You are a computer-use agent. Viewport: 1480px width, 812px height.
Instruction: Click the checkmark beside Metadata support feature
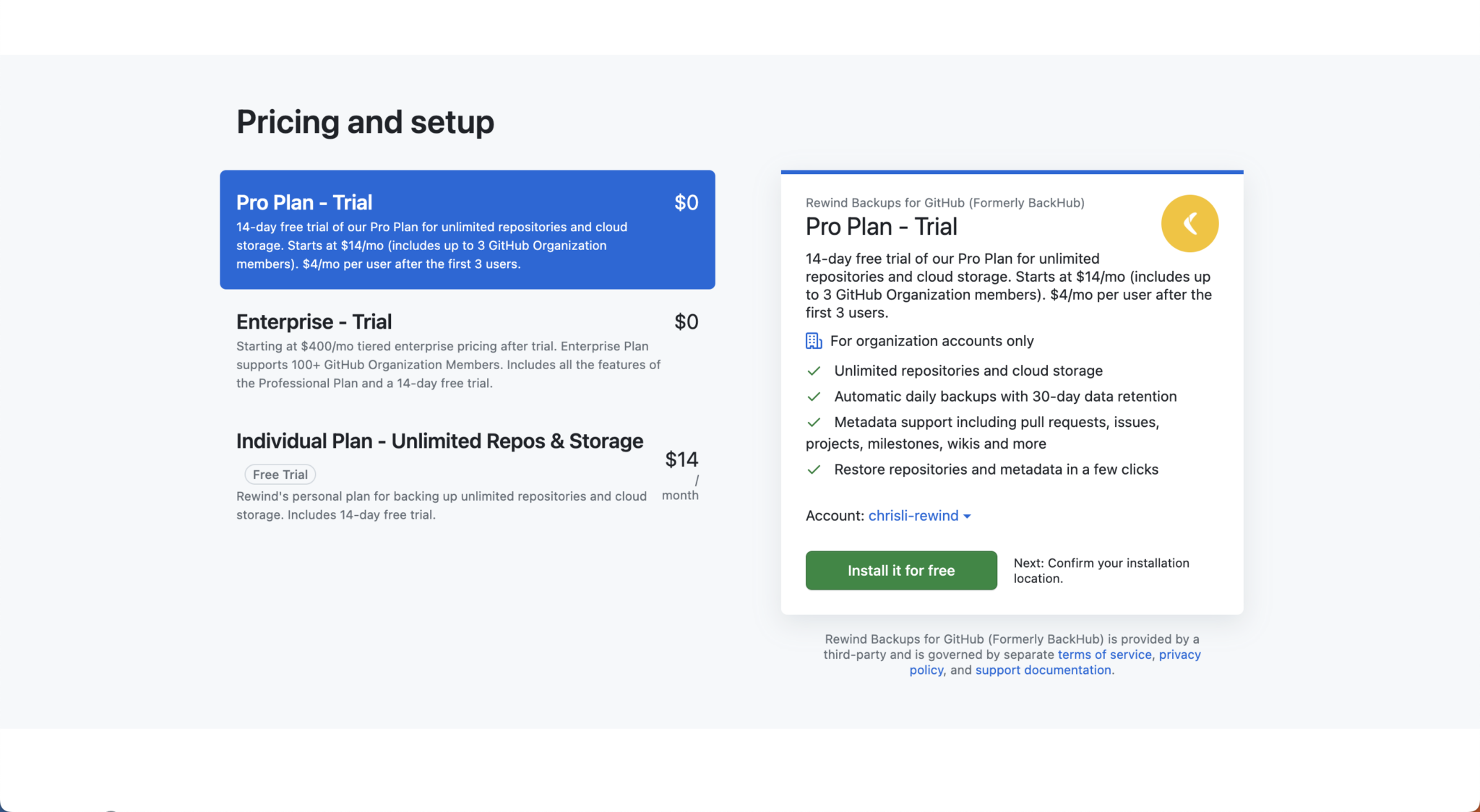(x=814, y=422)
